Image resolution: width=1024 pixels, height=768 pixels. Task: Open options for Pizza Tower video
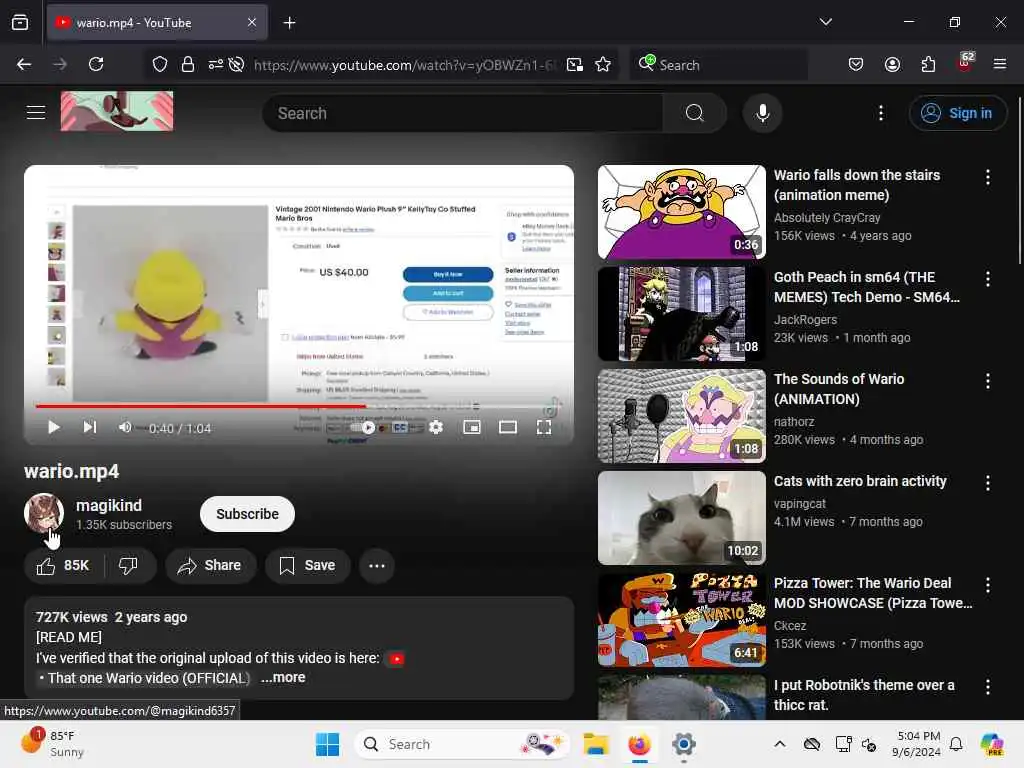pyautogui.click(x=987, y=584)
